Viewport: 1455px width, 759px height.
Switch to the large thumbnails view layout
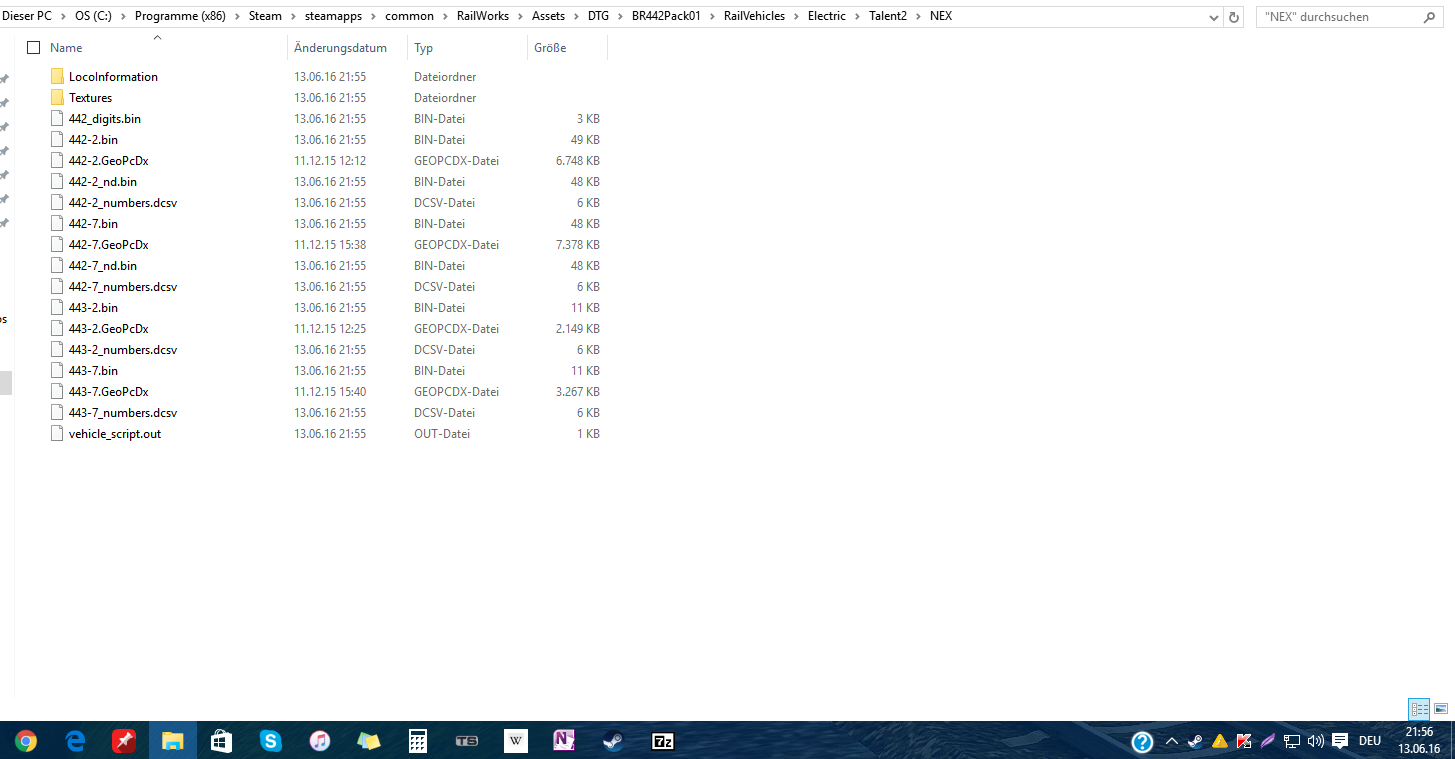tap(1441, 709)
